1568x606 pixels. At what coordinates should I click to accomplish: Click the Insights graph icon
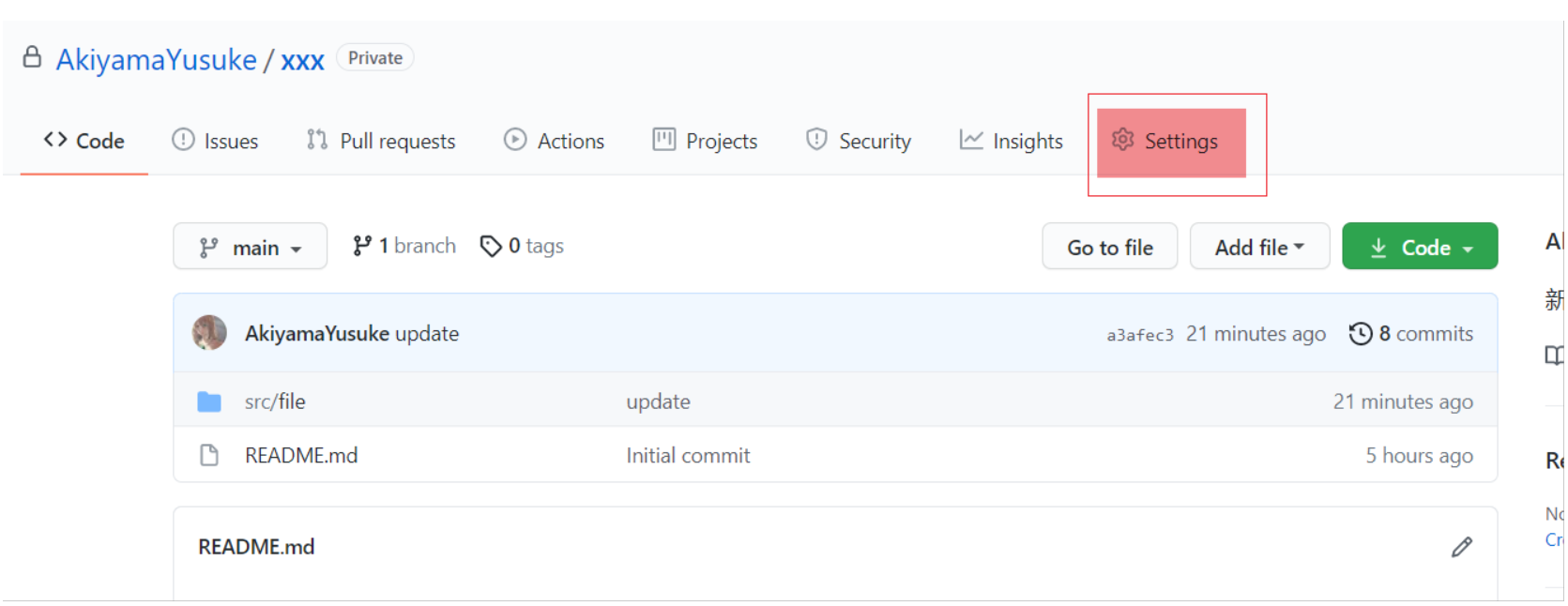tap(971, 140)
